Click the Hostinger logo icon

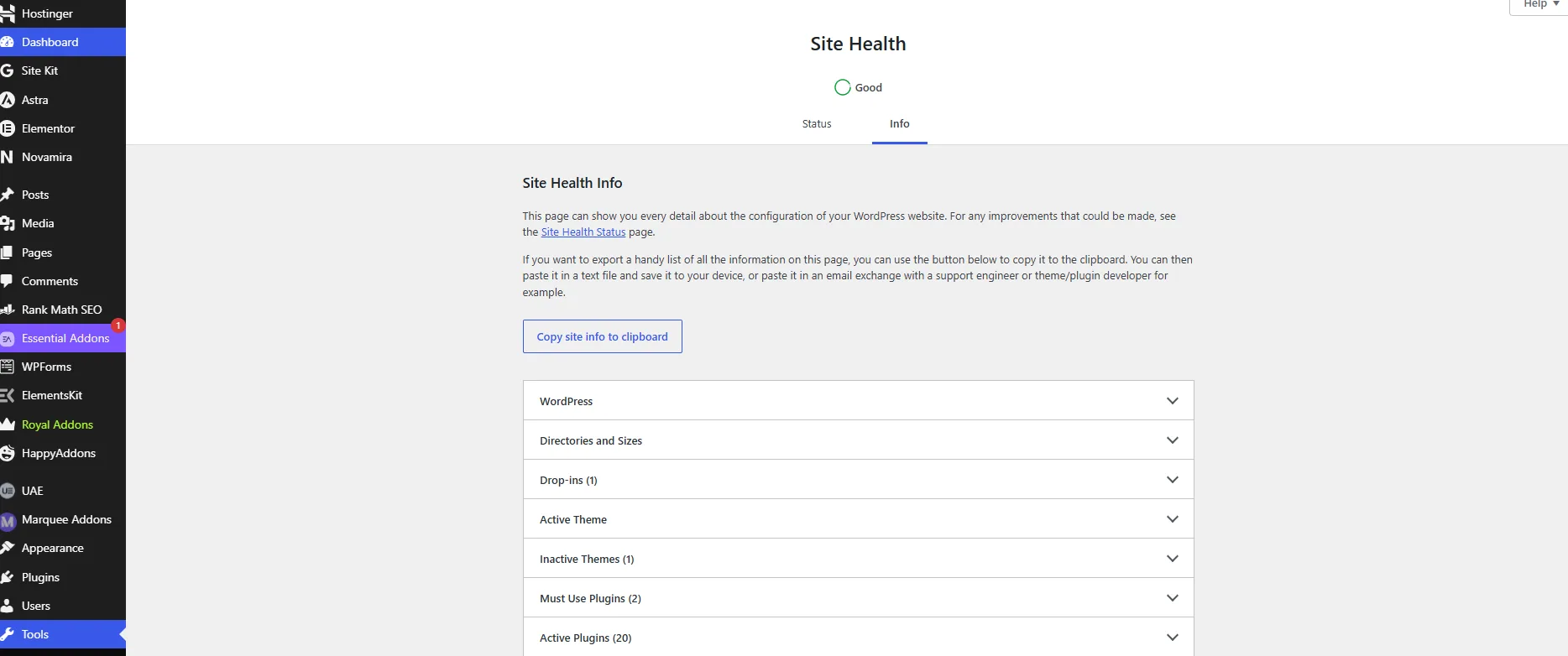pos(8,13)
